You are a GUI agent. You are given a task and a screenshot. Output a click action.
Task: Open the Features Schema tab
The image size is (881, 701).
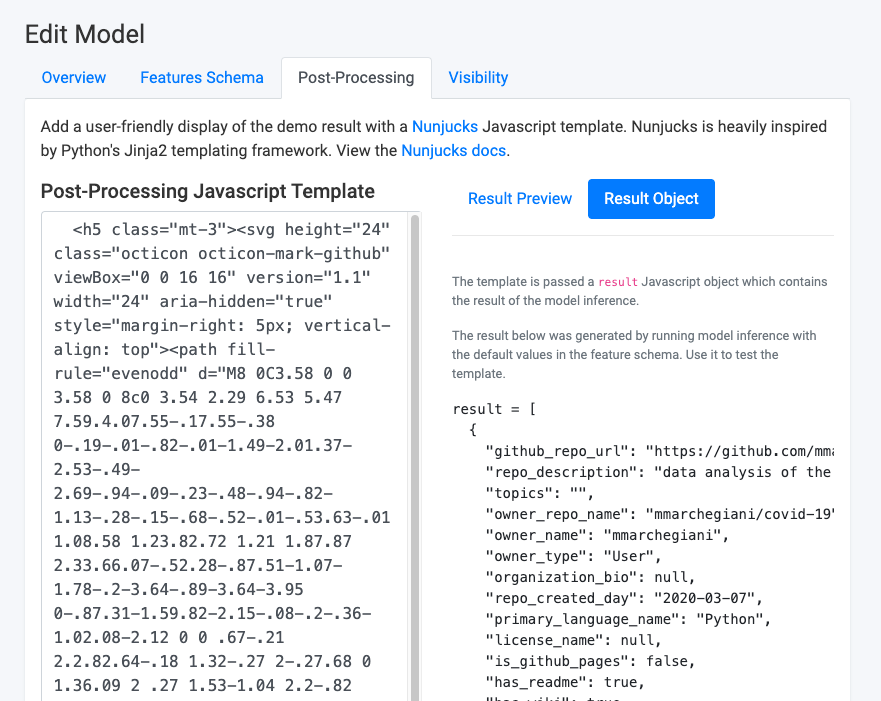[202, 78]
